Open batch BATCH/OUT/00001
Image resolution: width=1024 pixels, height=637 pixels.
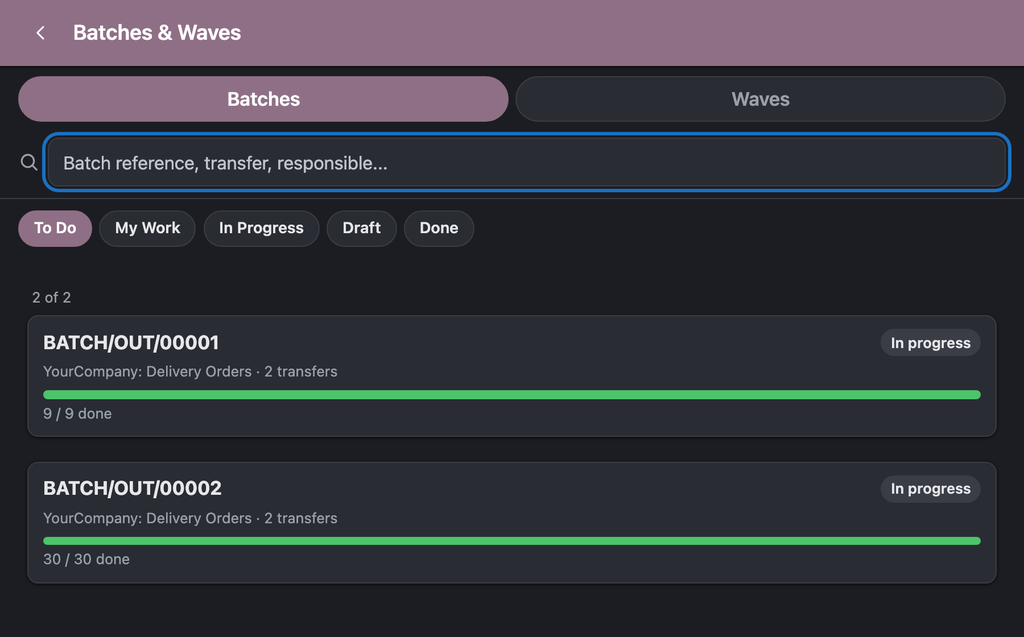[x=511, y=376]
